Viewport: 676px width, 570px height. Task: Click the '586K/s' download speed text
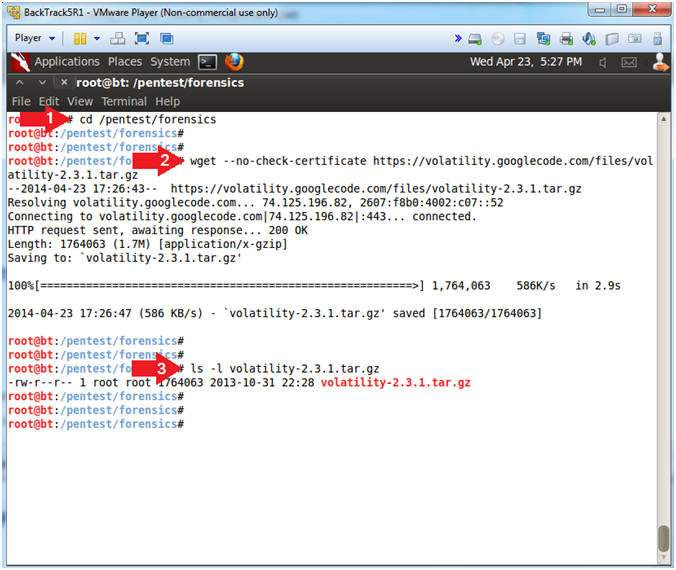coord(536,286)
